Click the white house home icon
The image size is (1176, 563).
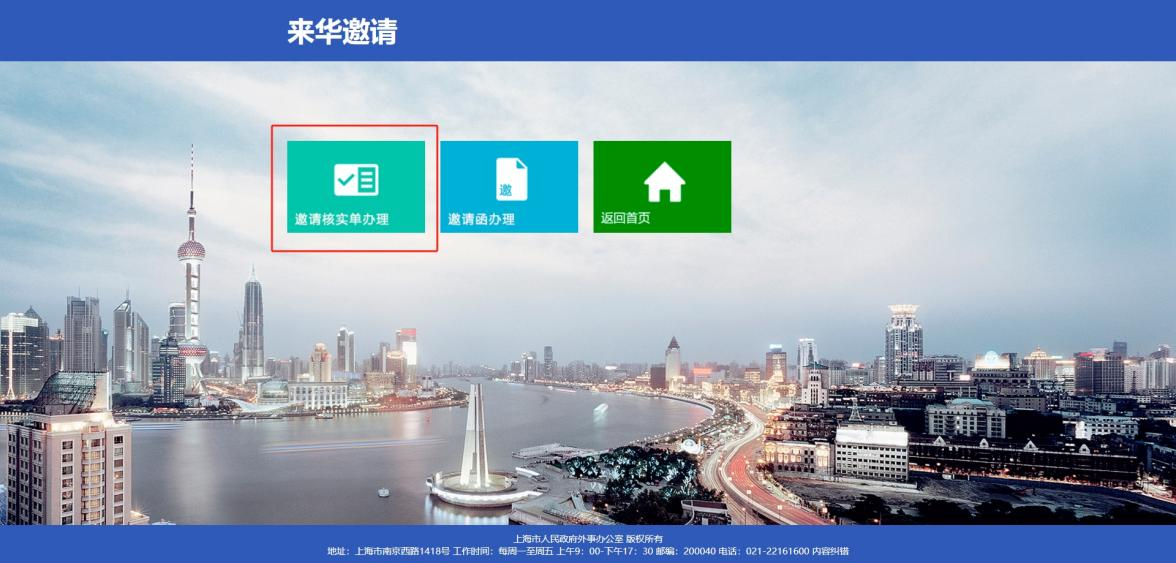pyautogui.click(x=664, y=182)
